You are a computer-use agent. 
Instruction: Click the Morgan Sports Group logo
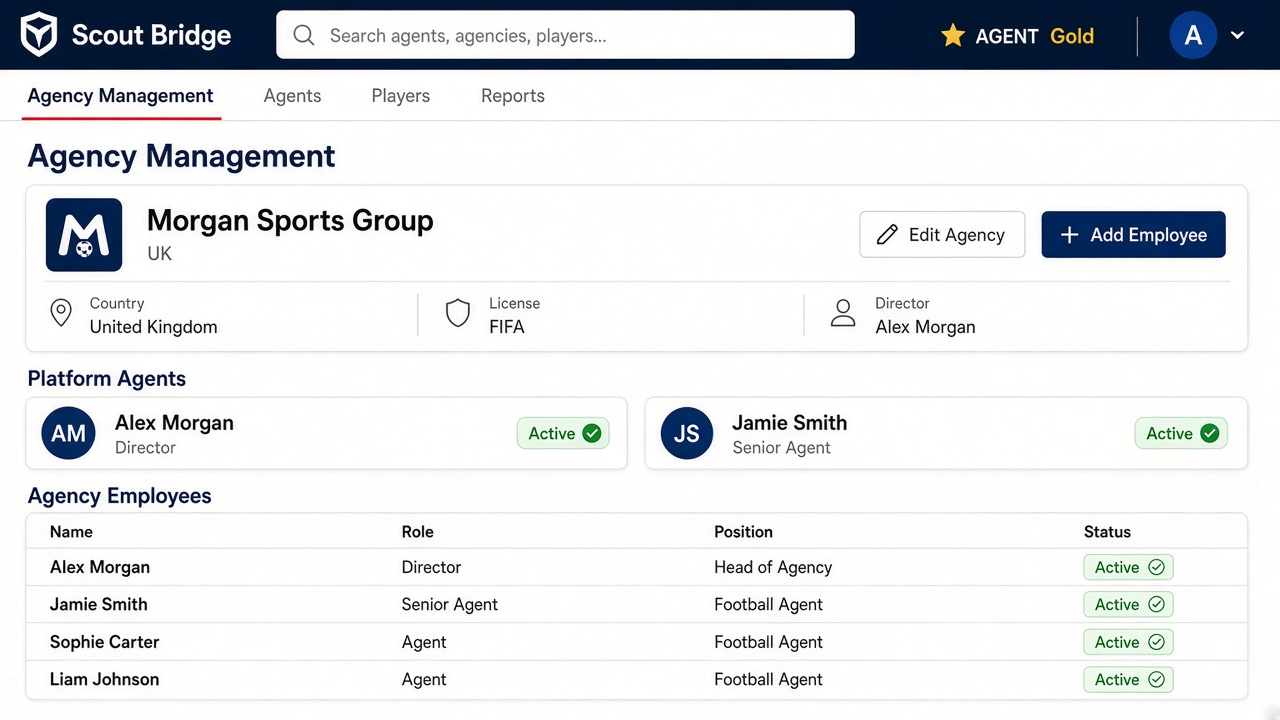pos(84,235)
